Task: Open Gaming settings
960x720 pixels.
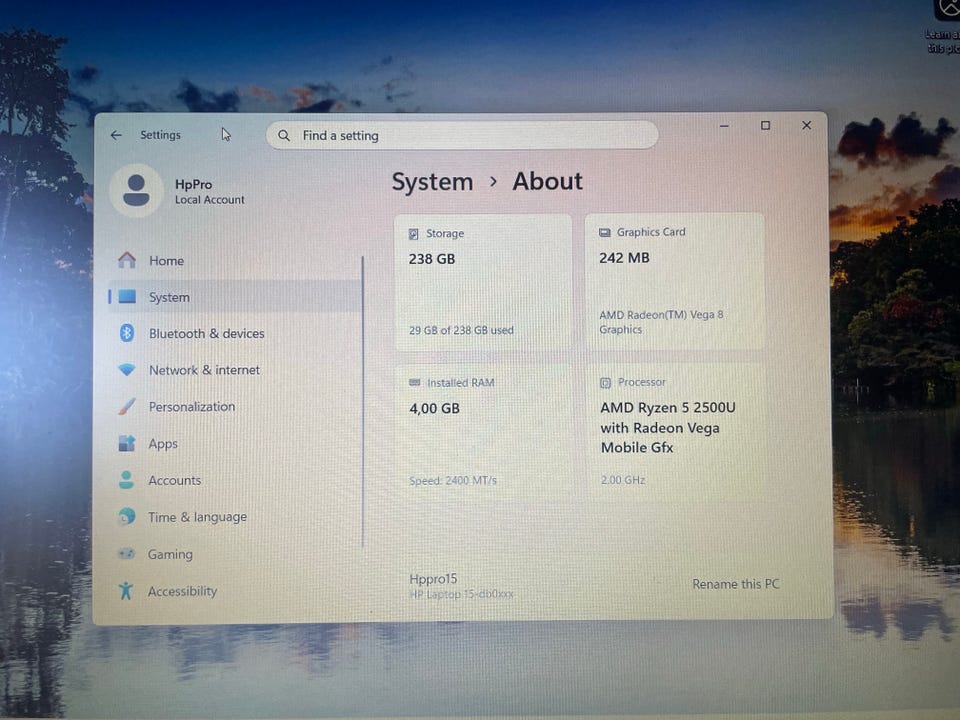Action: (235, 554)
